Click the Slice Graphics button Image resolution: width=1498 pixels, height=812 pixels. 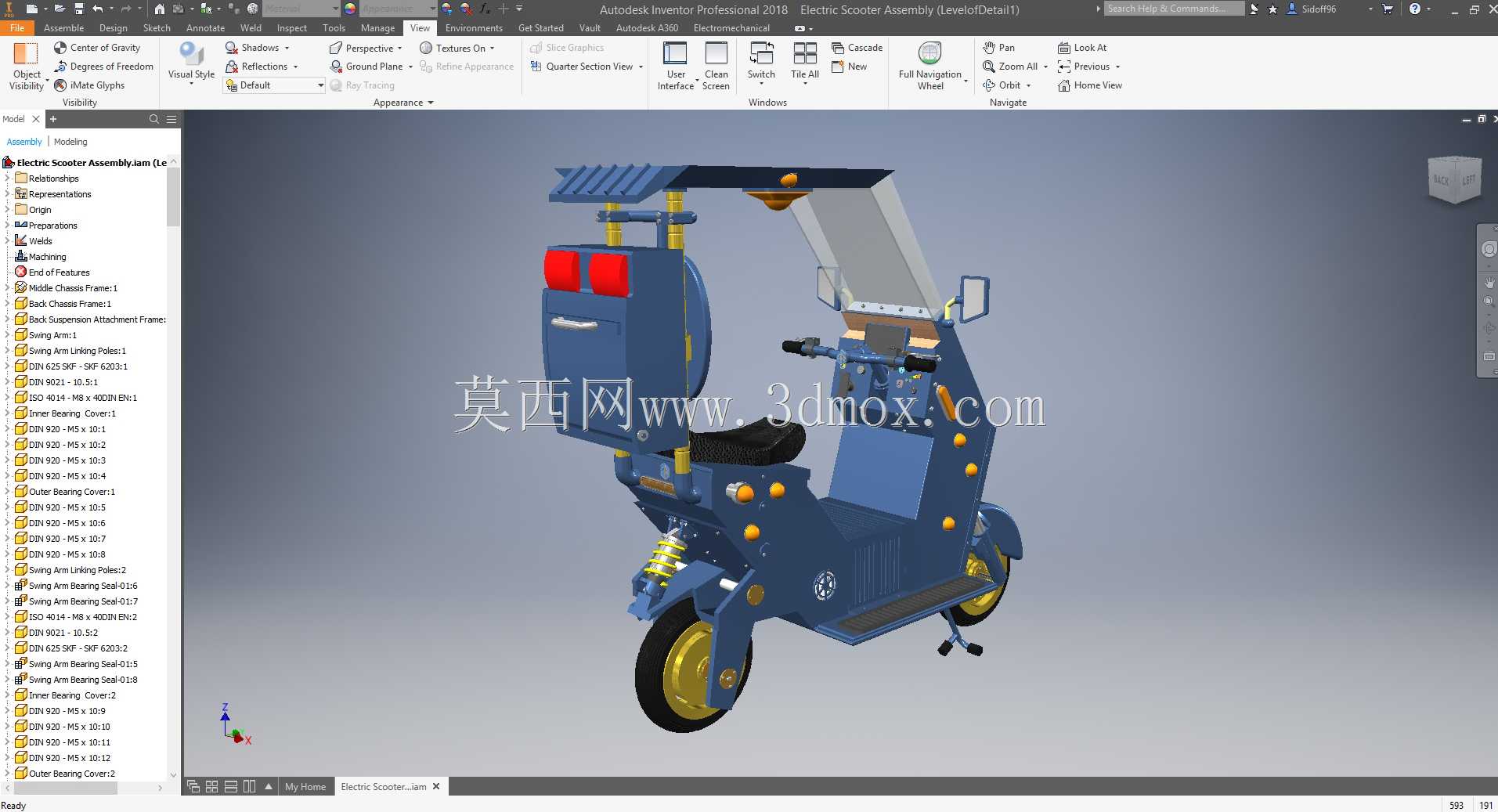(x=566, y=48)
